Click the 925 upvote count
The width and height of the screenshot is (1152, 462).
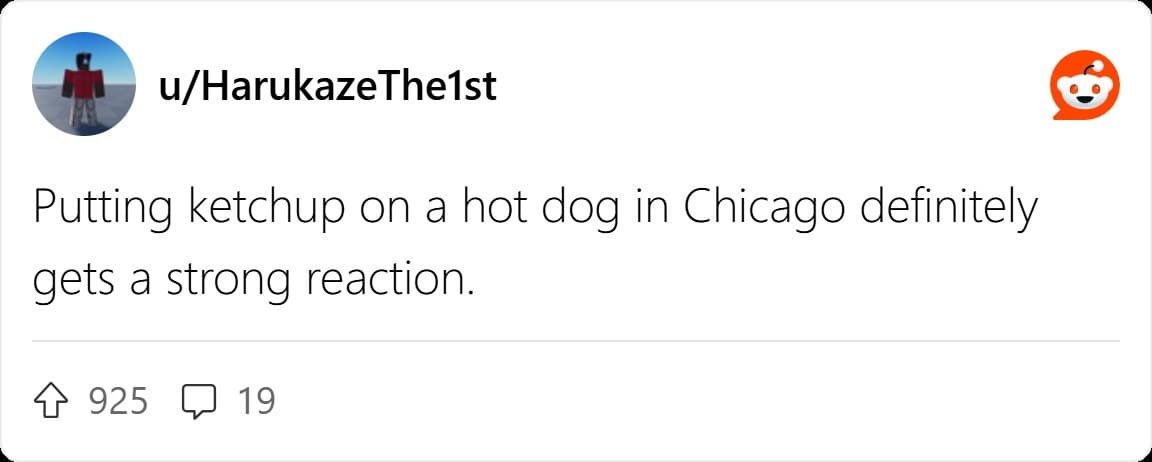(118, 402)
